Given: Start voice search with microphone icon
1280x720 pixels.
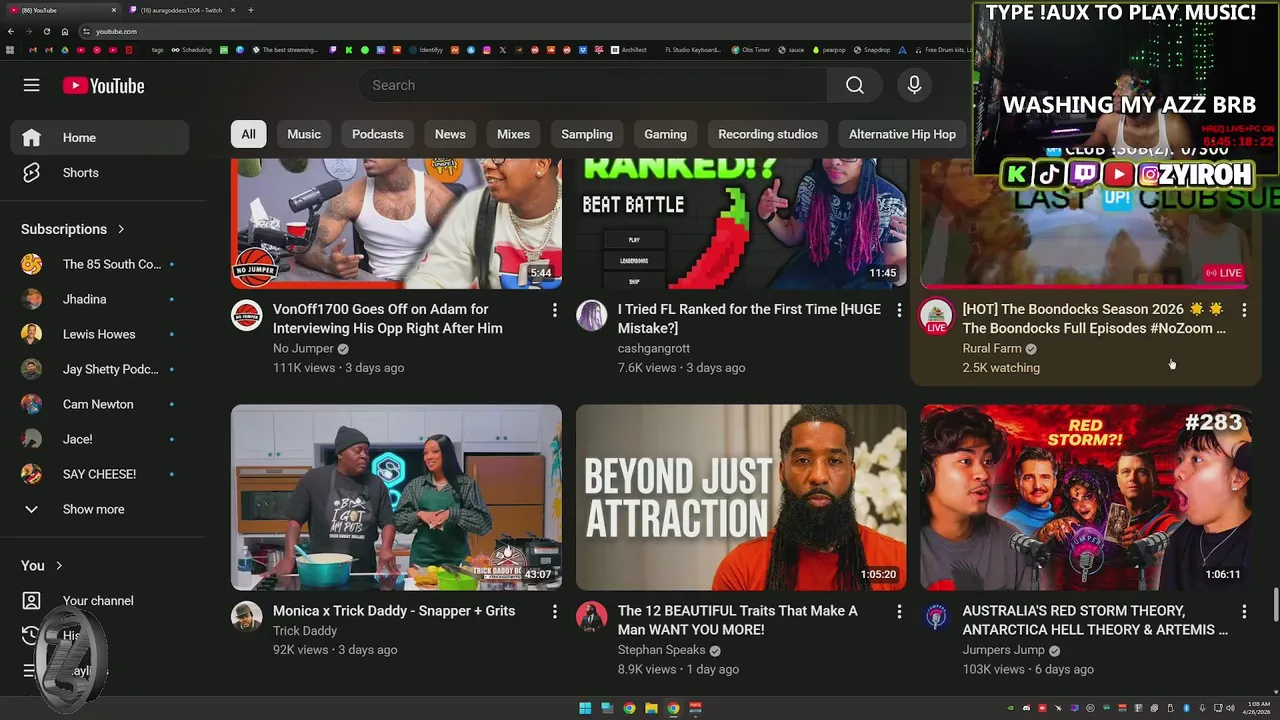Looking at the screenshot, I should [x=914, y=85].
